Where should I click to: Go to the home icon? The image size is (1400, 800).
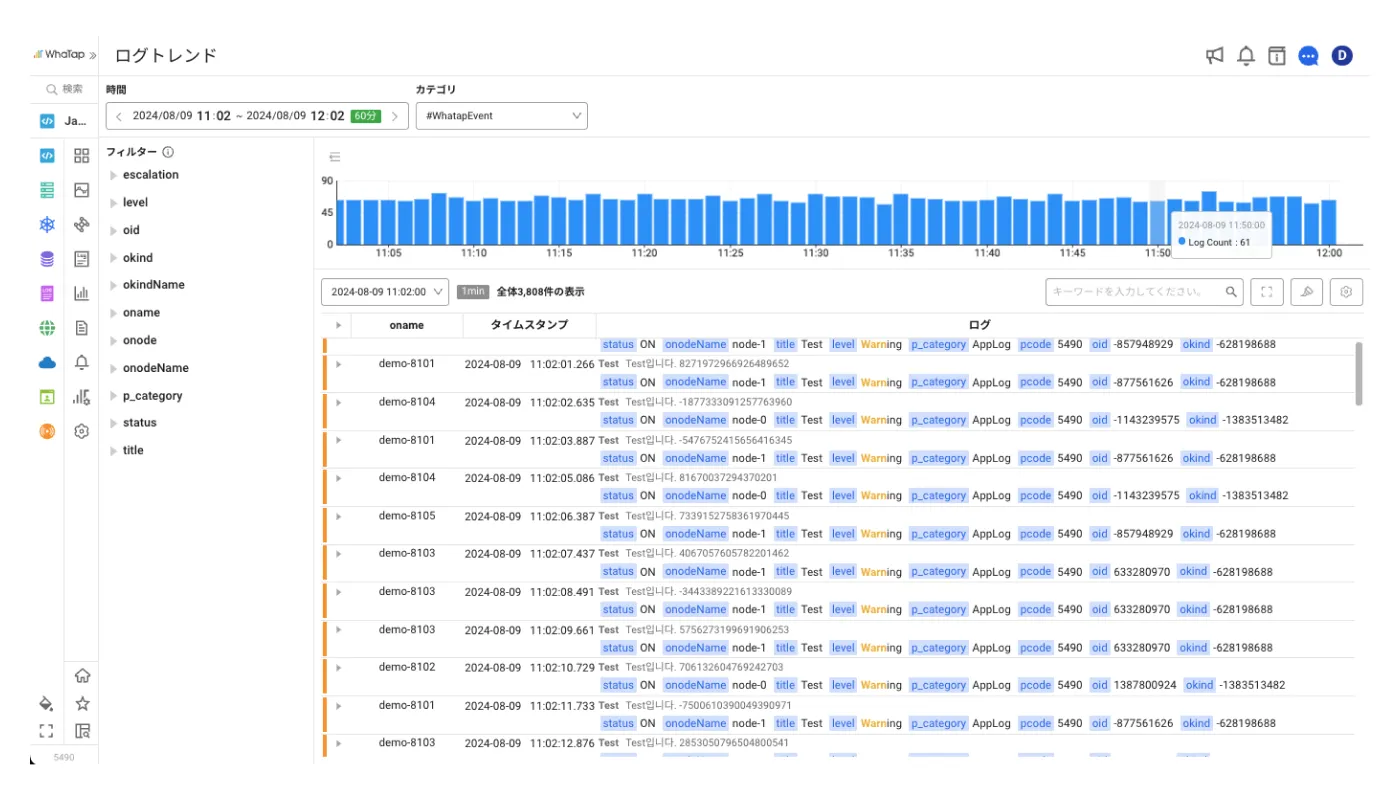coord(83,676)
